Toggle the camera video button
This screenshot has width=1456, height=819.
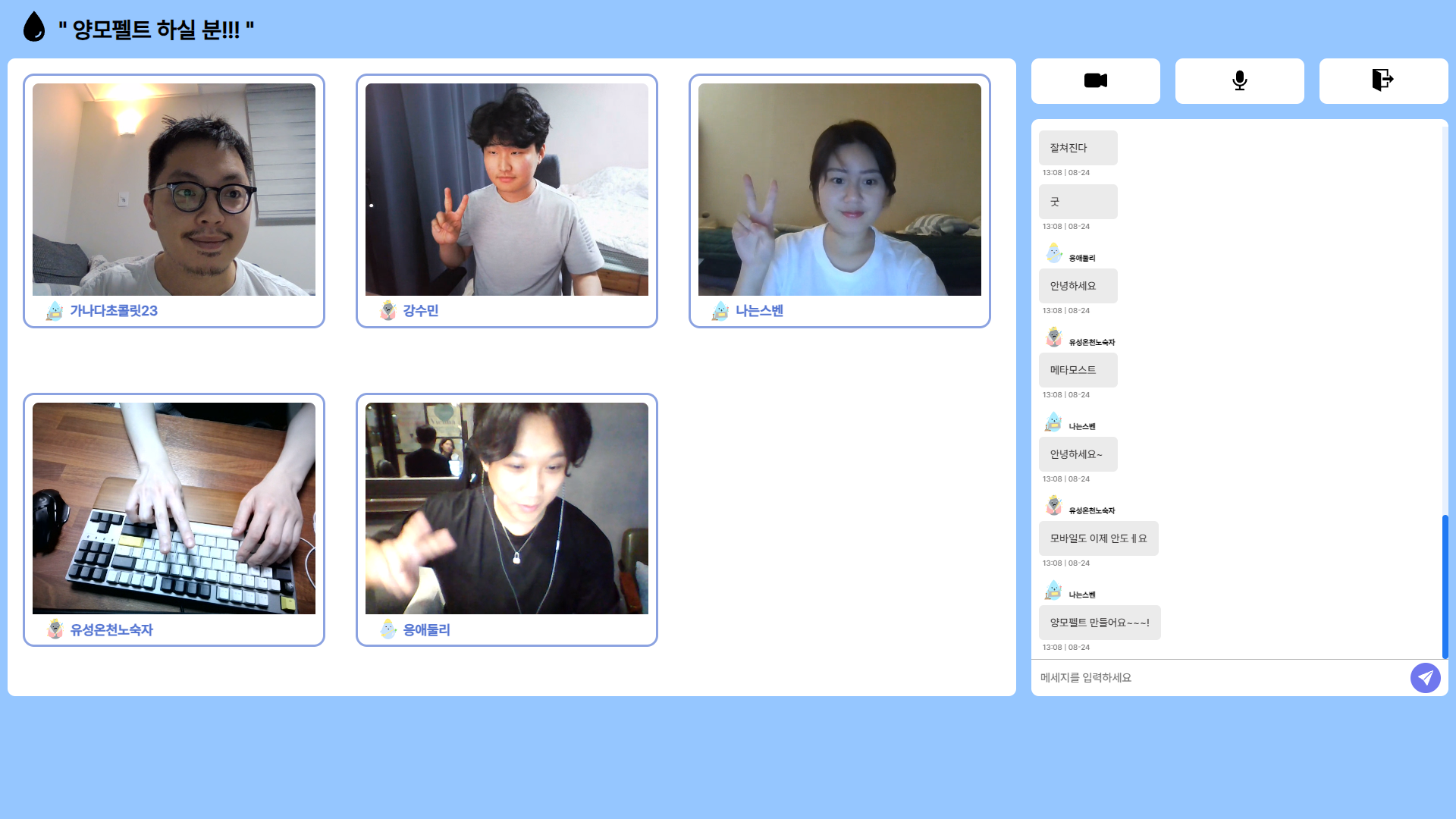pyautogui.click(x=1095, y=80)
